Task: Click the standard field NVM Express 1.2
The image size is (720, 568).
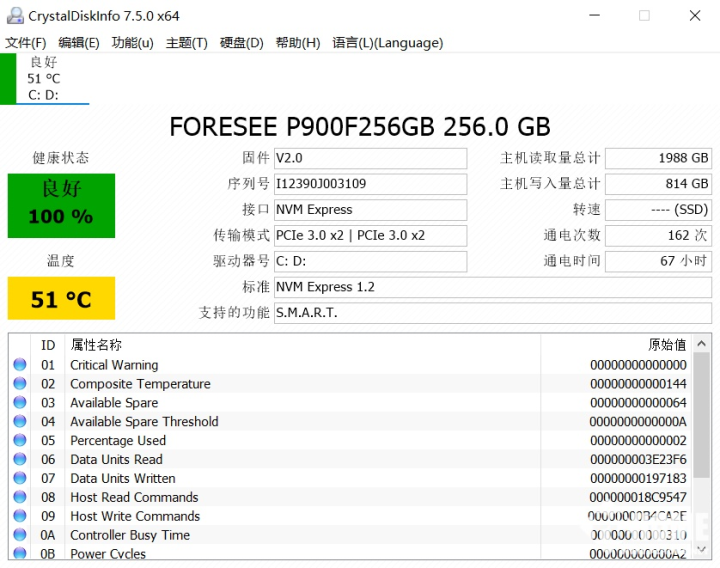Action: 493,287
